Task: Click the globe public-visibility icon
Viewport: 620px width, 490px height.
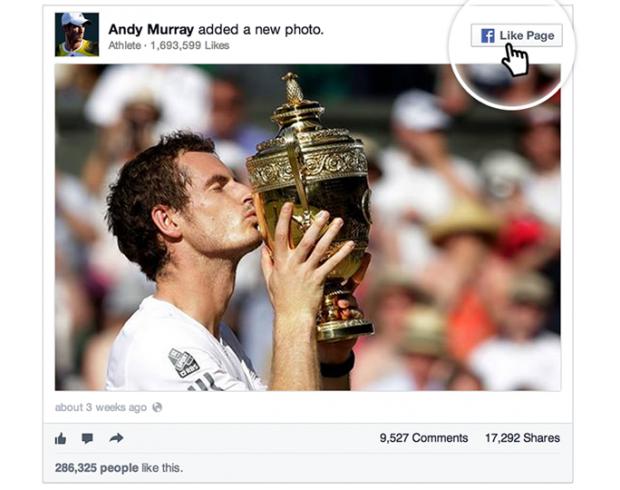Action: pos(157,407)
